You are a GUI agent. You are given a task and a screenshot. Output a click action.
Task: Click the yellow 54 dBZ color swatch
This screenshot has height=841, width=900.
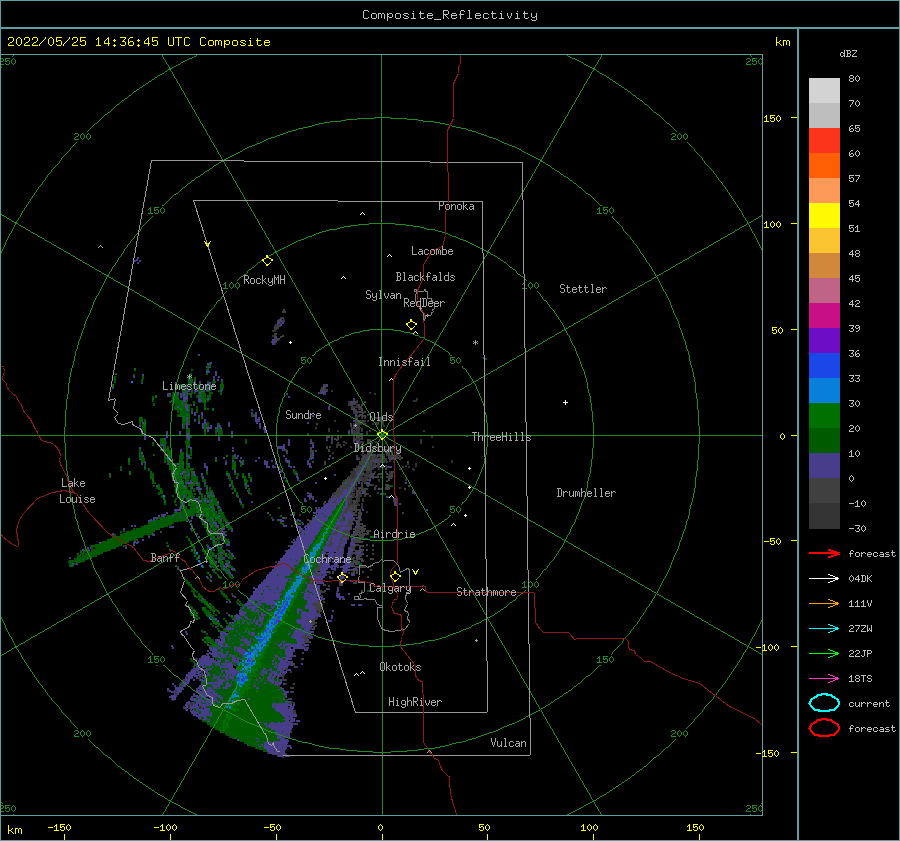(824, 215)
